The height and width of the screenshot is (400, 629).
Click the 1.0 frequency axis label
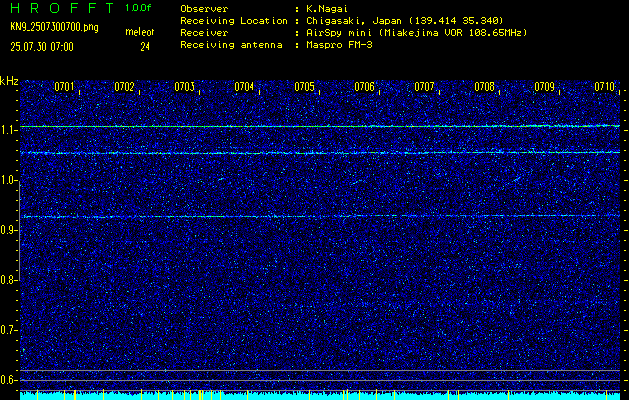(8, 181)
